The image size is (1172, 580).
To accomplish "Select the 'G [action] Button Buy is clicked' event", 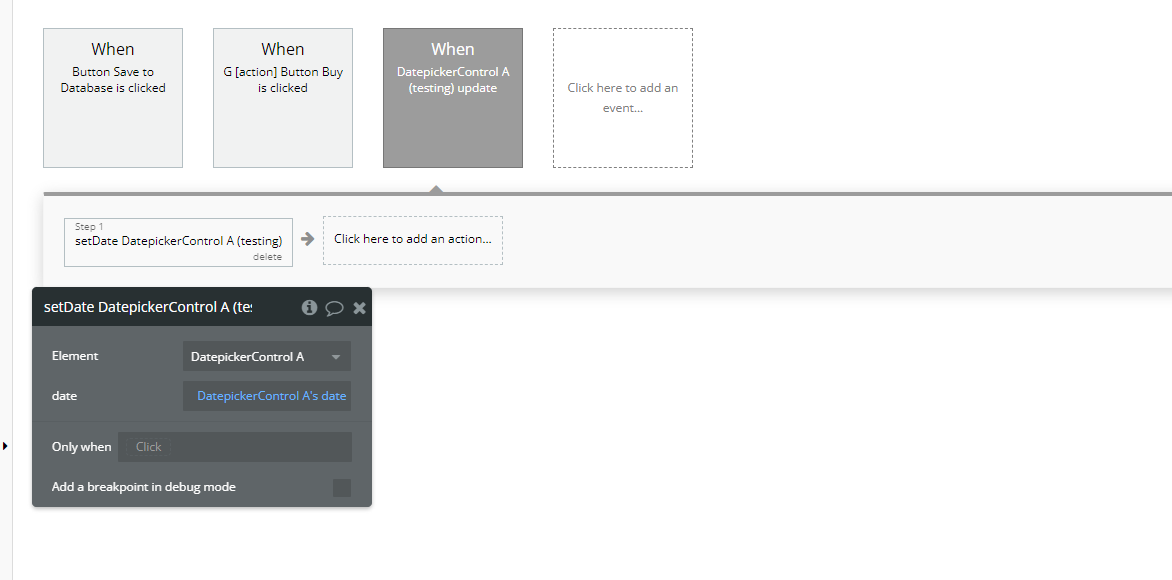I will (282, 97).
